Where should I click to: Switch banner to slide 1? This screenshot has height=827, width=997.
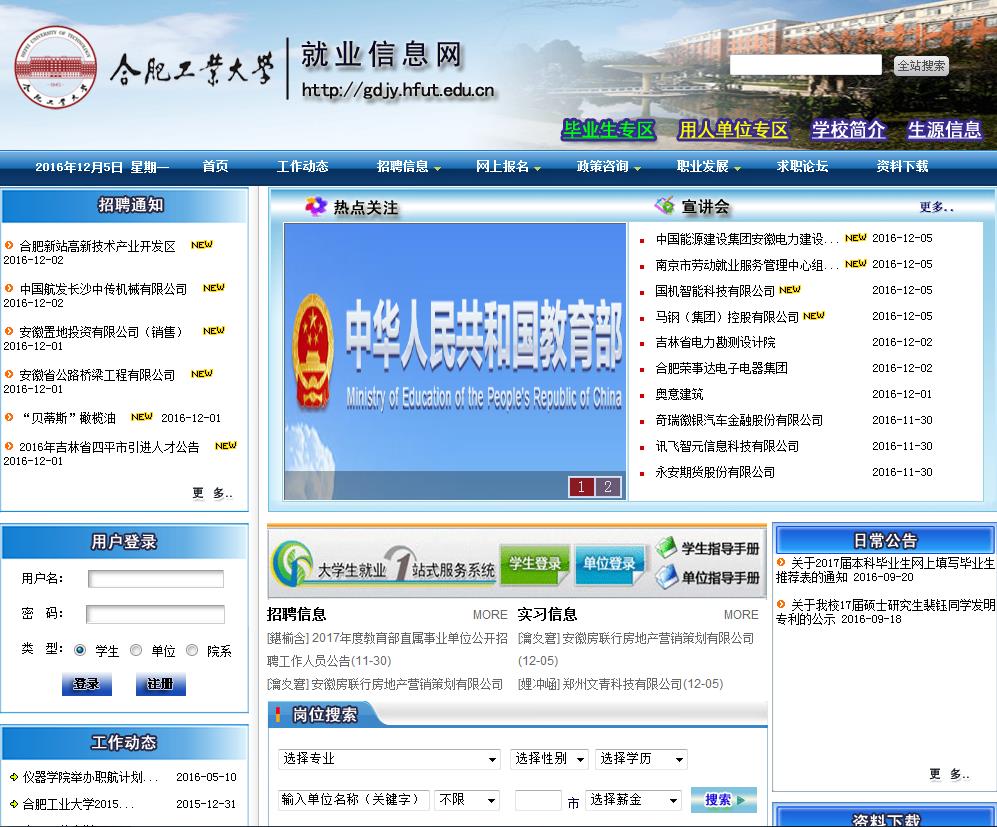(581, 487)
